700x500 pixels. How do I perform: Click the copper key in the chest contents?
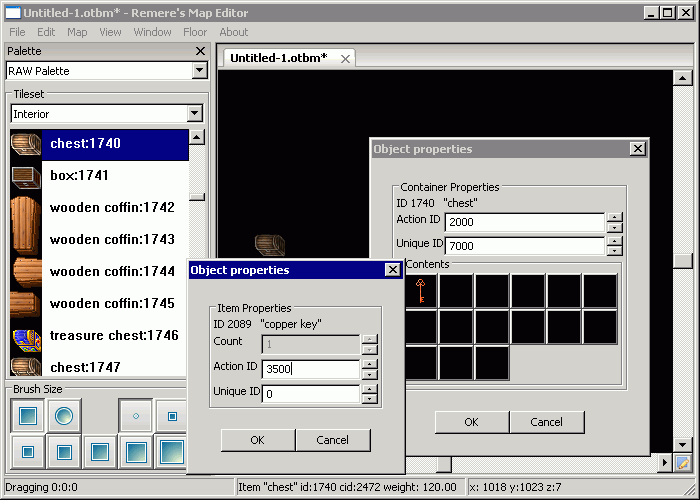pyautogui.click(x=421, y=291)
